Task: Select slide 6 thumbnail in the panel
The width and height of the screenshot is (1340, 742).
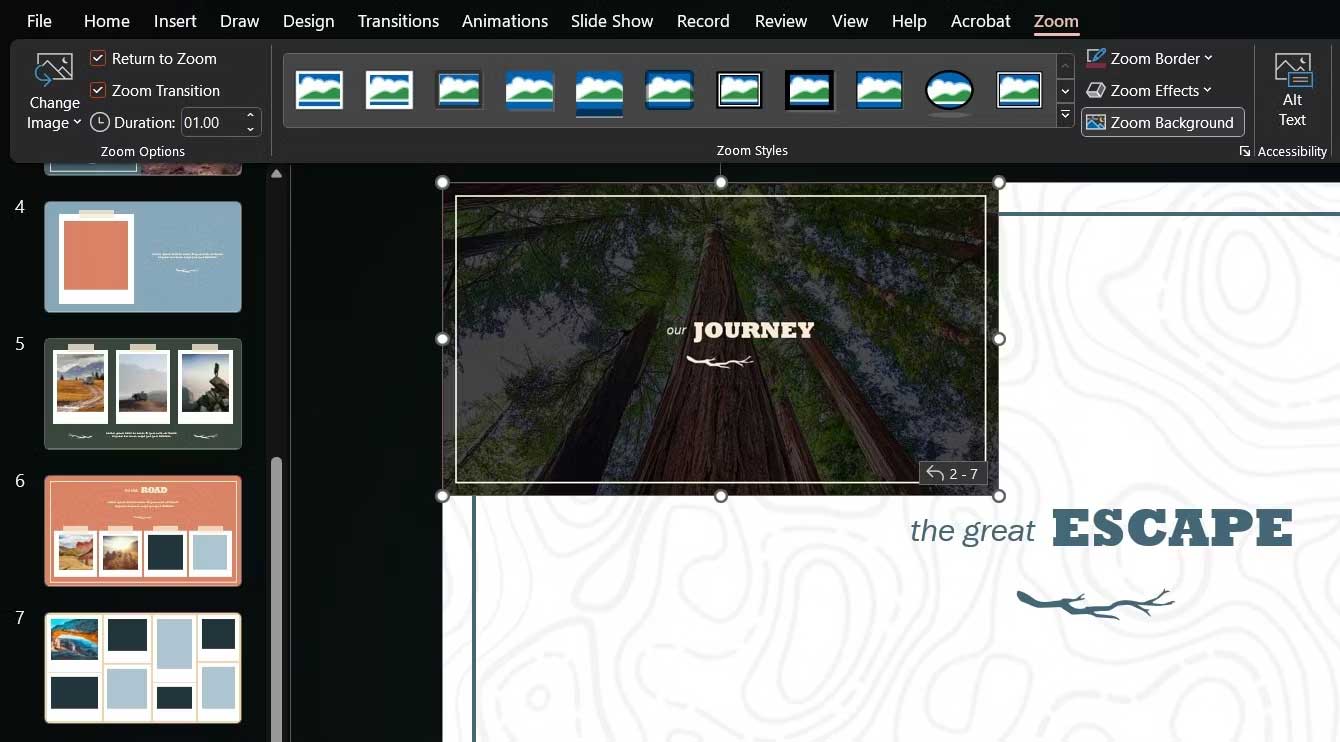Action: (142, 530)
